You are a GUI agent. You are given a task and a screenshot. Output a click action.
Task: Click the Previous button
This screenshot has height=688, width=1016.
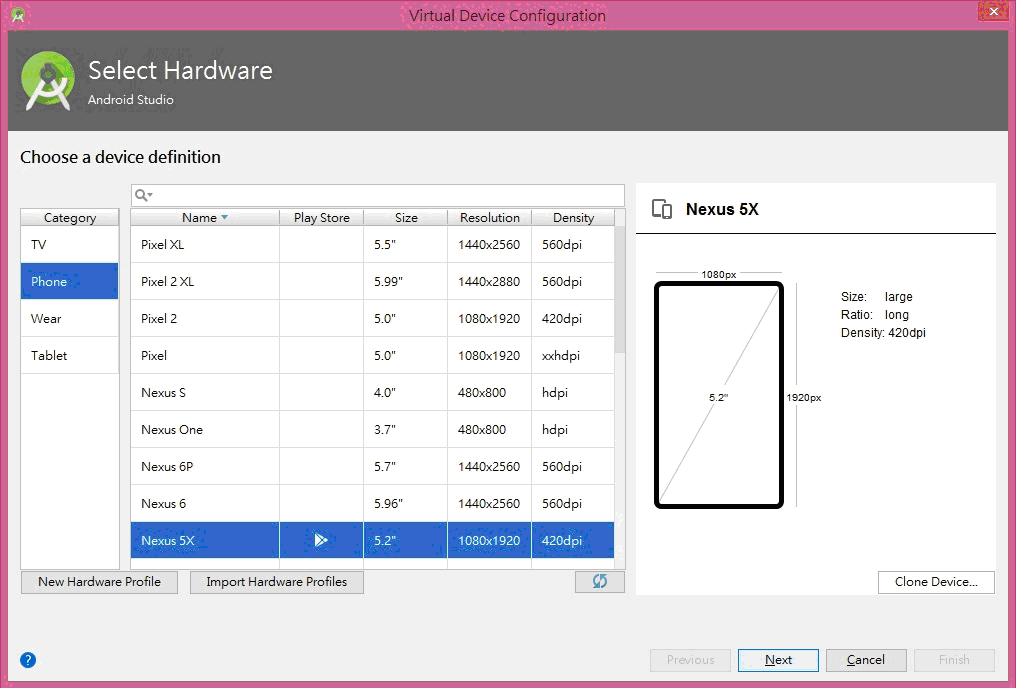coord(690,659)
